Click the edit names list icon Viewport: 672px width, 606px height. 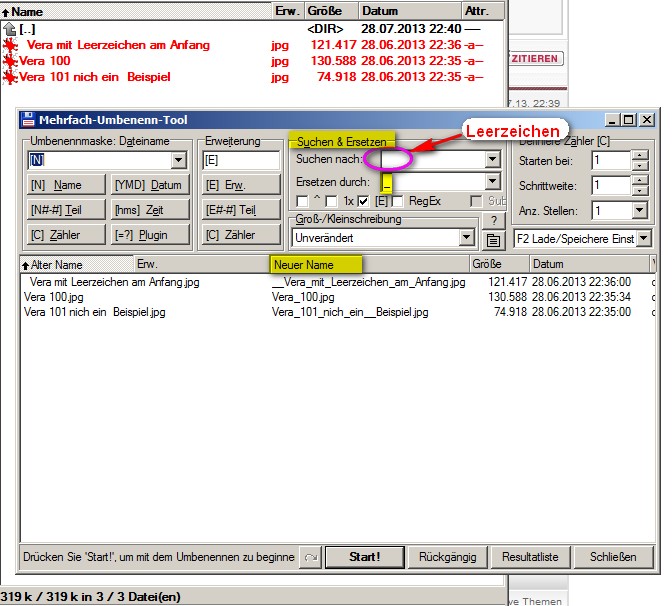[x=492, y=240]
